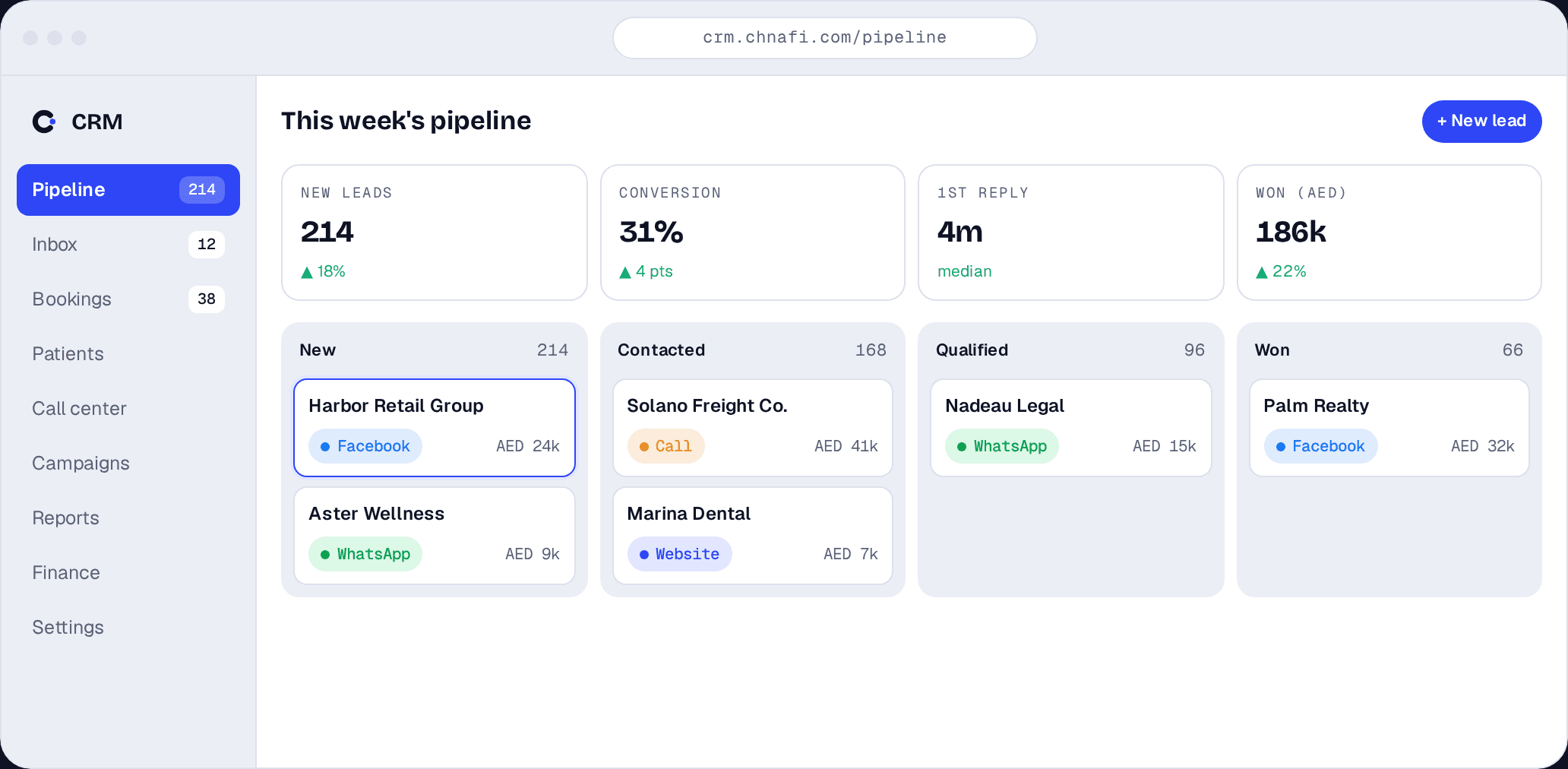Screen dimensions: 1568x769
Task: Open the Solano Freight Co. lead card
Action: (753, 428)
